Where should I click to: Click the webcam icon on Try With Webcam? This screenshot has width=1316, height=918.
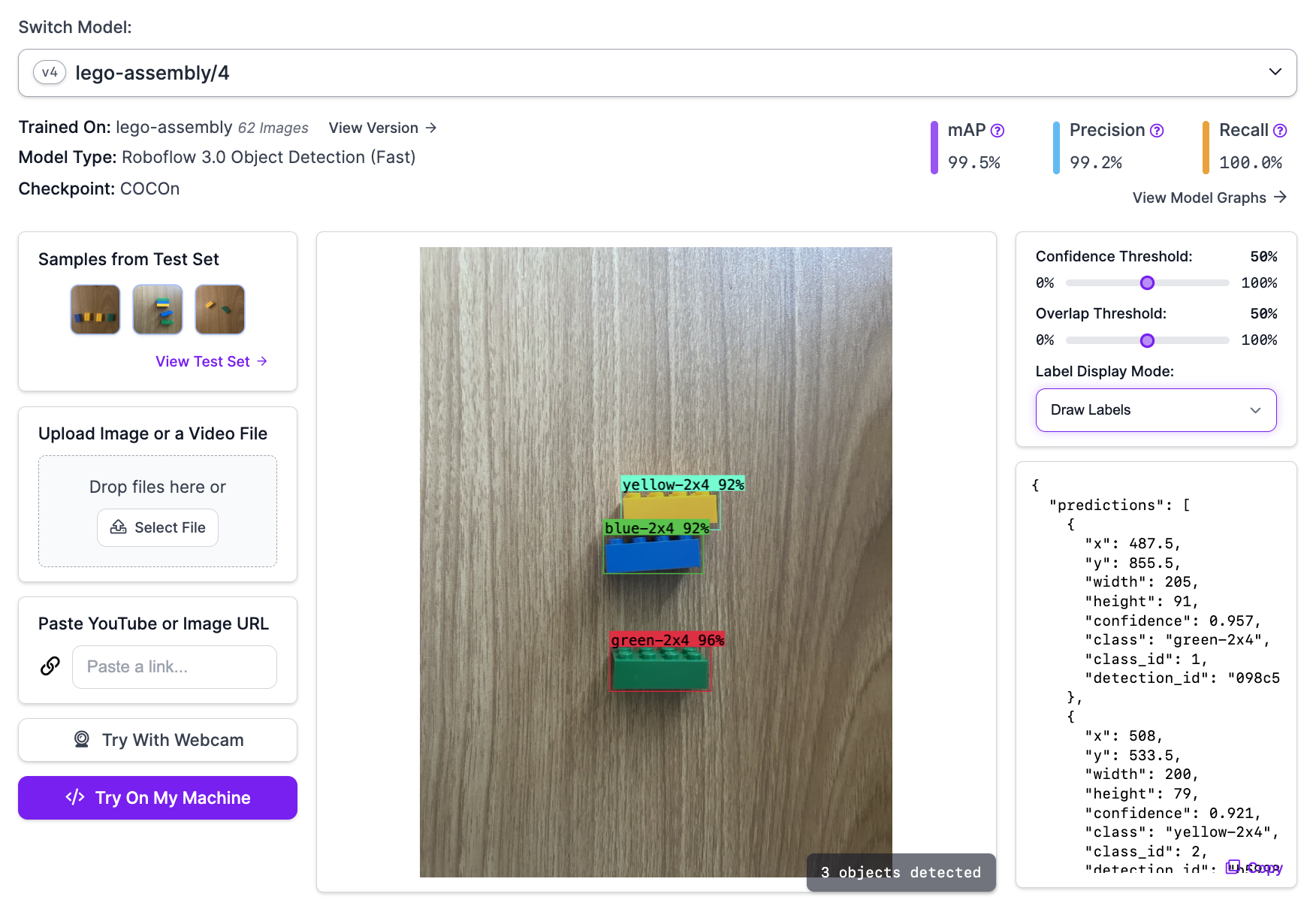click(81, 740)
